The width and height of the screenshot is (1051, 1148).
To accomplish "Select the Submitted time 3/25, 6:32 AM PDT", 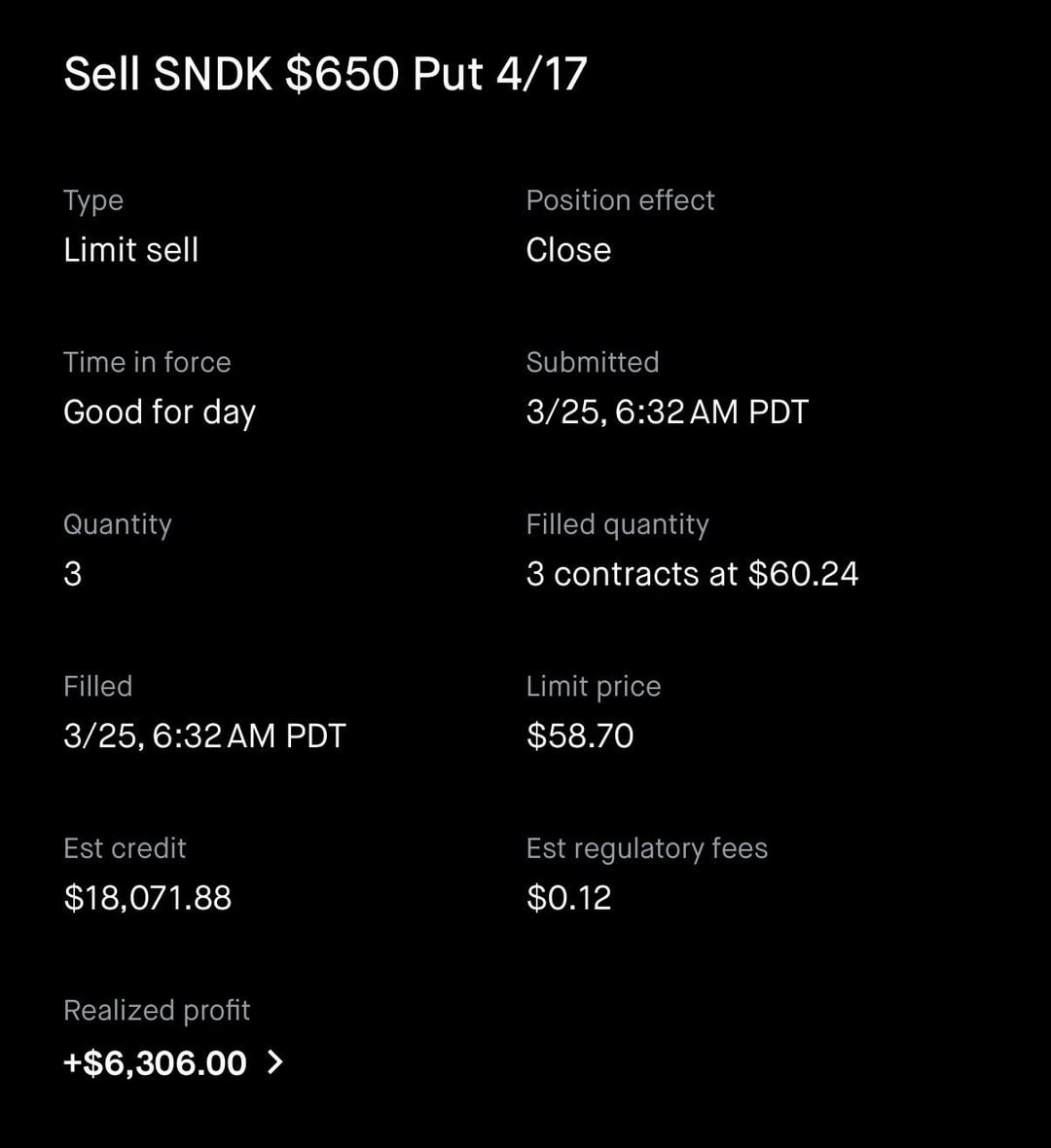I will click(667, 413).
